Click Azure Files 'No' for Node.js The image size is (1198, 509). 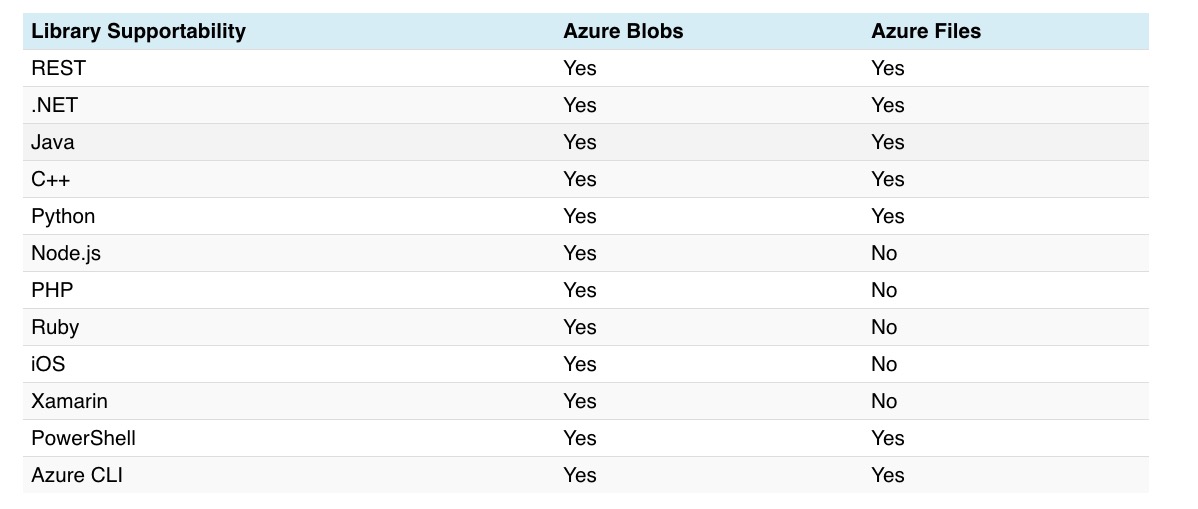(x=884, y=253)
